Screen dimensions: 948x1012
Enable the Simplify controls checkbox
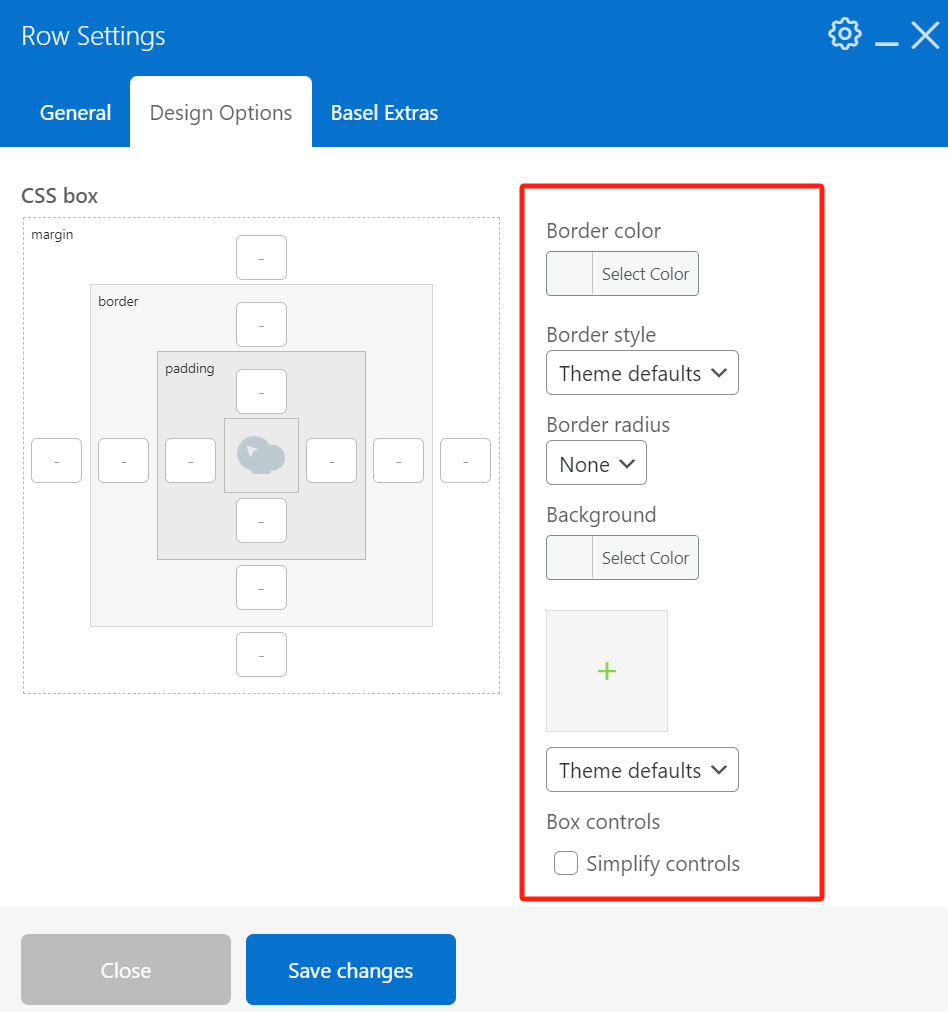pos(566,863)
